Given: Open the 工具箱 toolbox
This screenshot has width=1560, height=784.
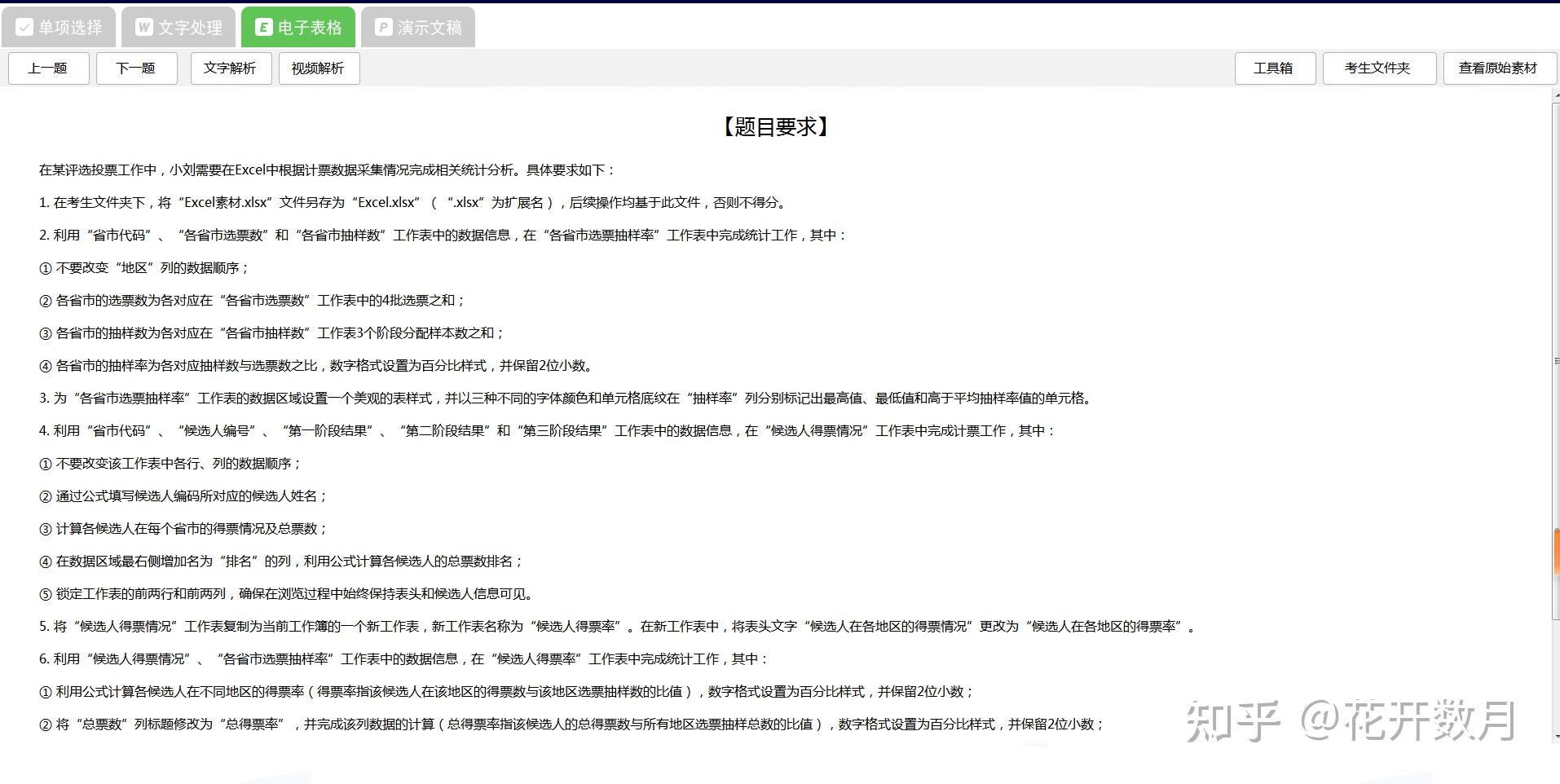Looking at the screenshot, I should (1275, 68).
